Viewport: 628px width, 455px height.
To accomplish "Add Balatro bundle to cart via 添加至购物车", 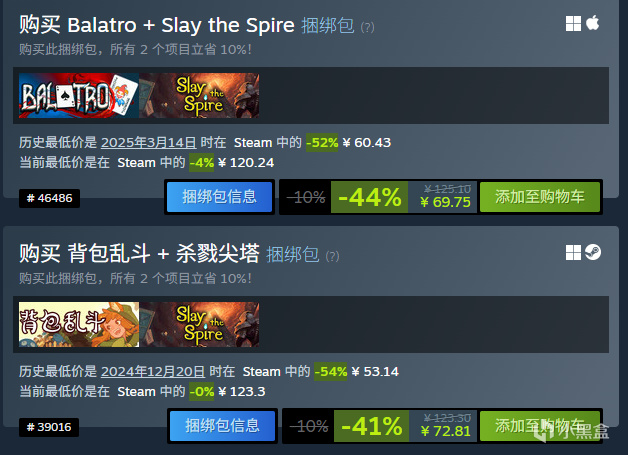I will [x=540, y=197].
